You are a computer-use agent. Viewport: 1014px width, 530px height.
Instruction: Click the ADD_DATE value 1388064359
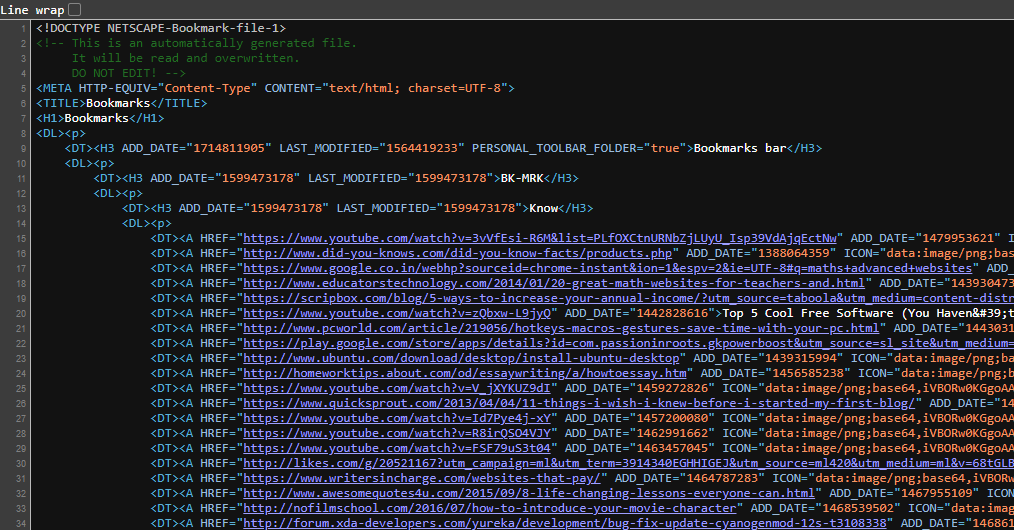pos(793,253)
